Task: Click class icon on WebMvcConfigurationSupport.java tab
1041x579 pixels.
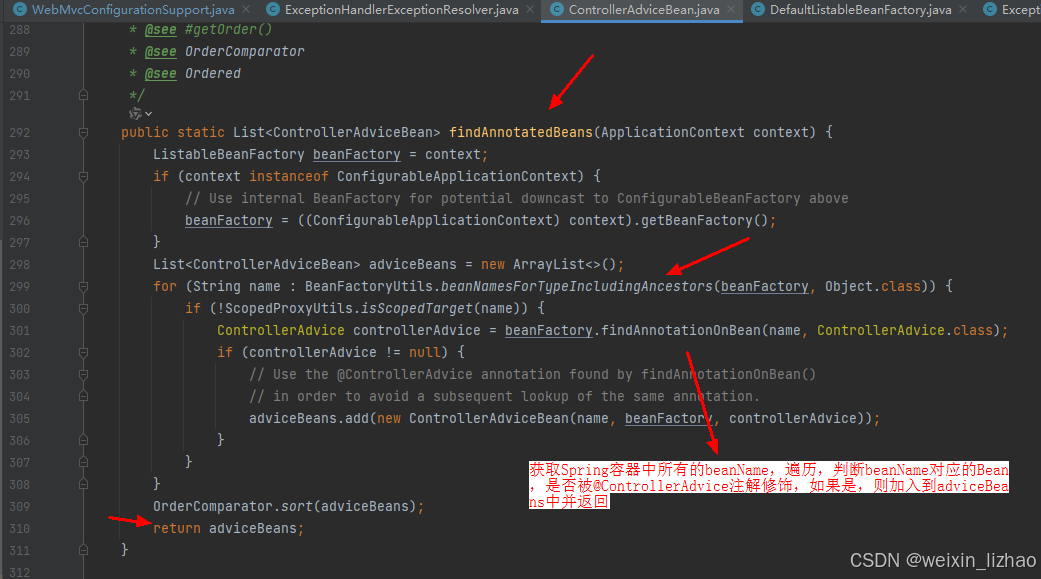Action: pyautogui.click(x=20, y=9)
